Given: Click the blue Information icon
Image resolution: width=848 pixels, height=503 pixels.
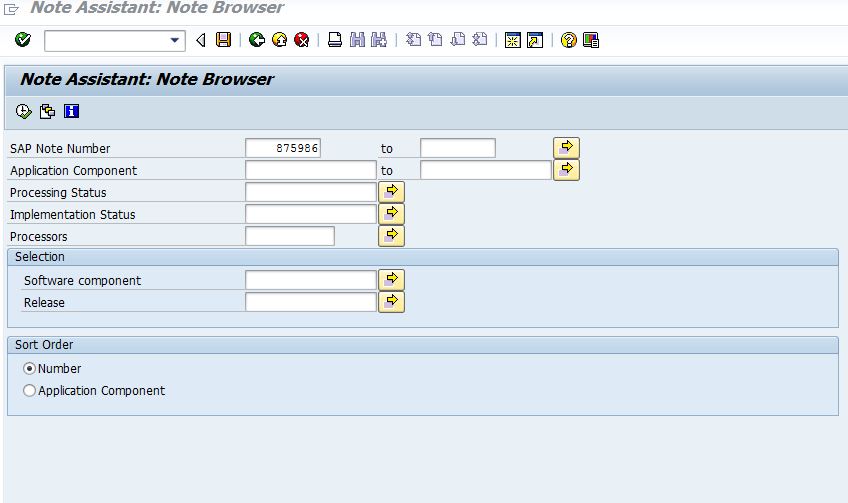Looking at the screenshot, I should [x=71, y=111].
